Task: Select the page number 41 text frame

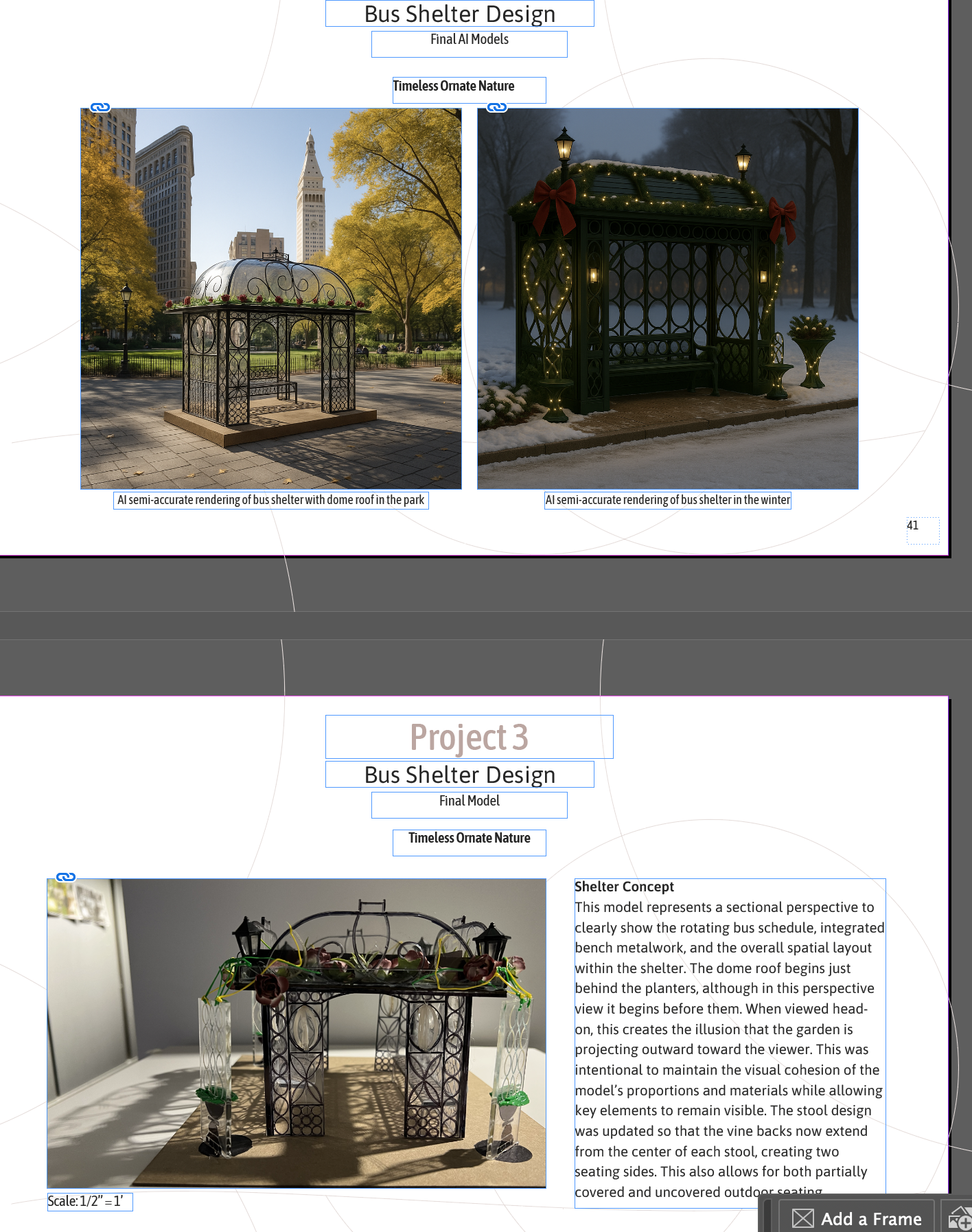Action: [x=922, y=530]
